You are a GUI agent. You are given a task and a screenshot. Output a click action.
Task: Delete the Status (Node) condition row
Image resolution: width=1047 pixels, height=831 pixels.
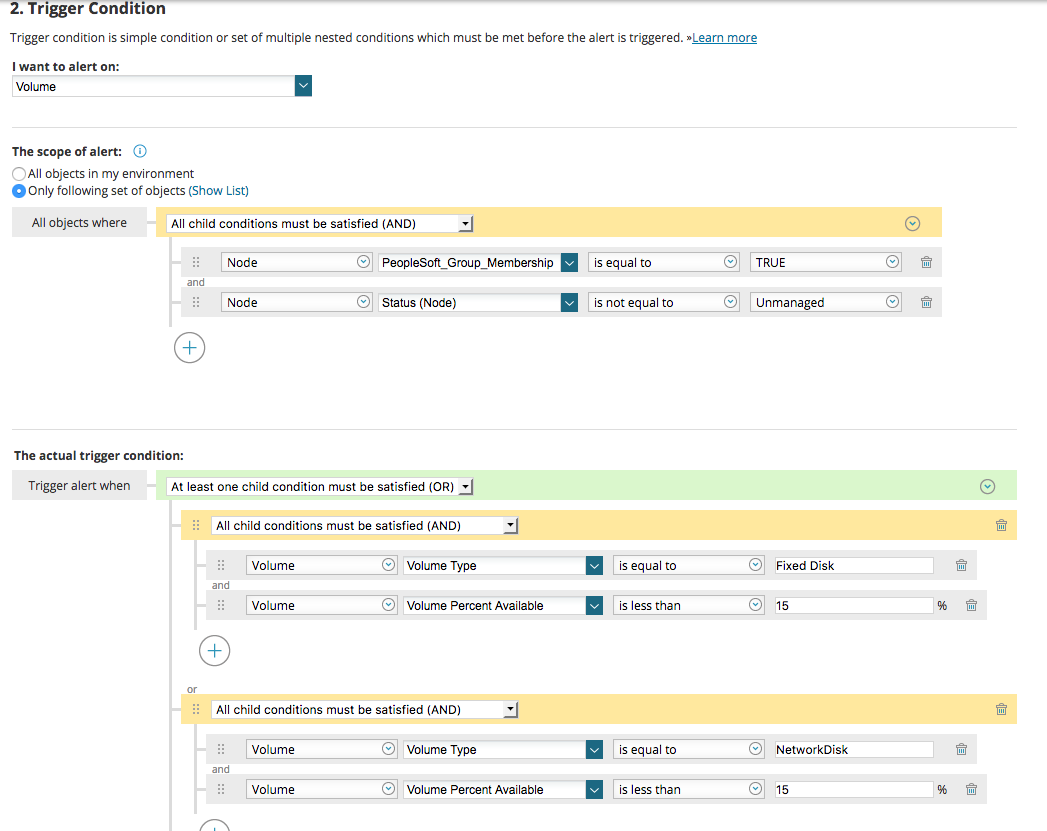926,302
